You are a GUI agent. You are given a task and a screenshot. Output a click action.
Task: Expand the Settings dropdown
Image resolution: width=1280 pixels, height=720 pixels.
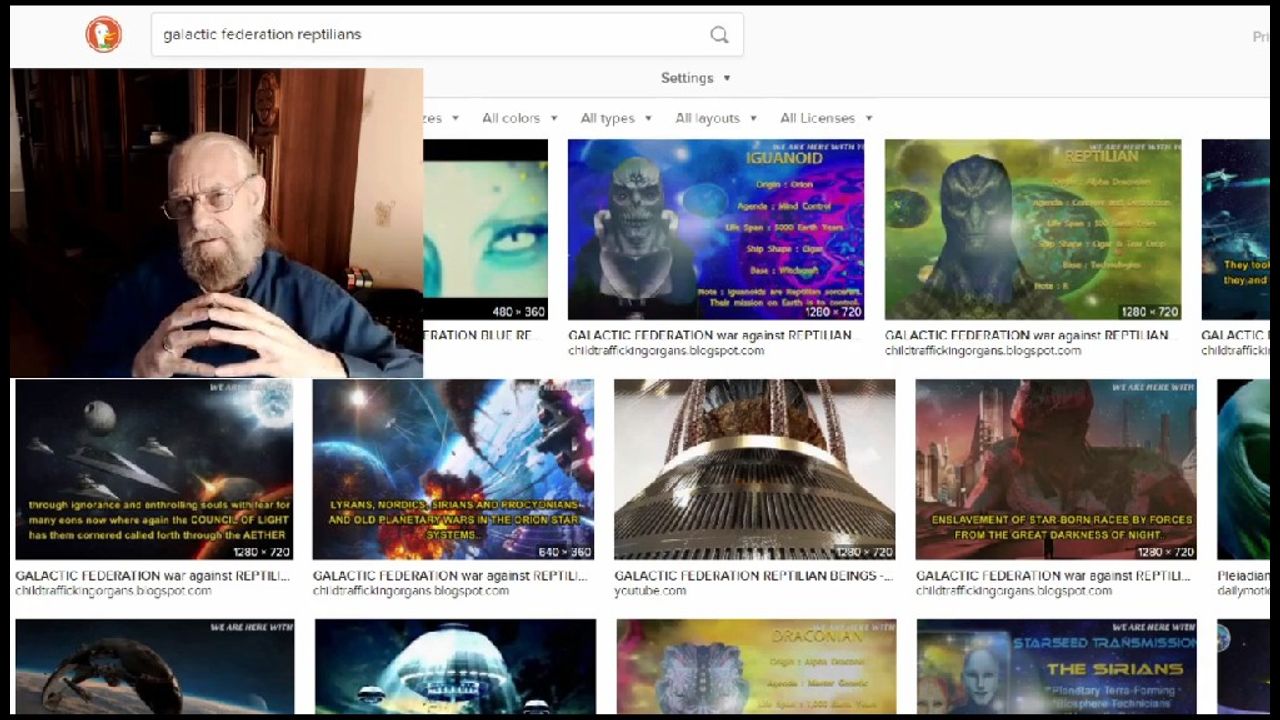click(x=695, y=78)
